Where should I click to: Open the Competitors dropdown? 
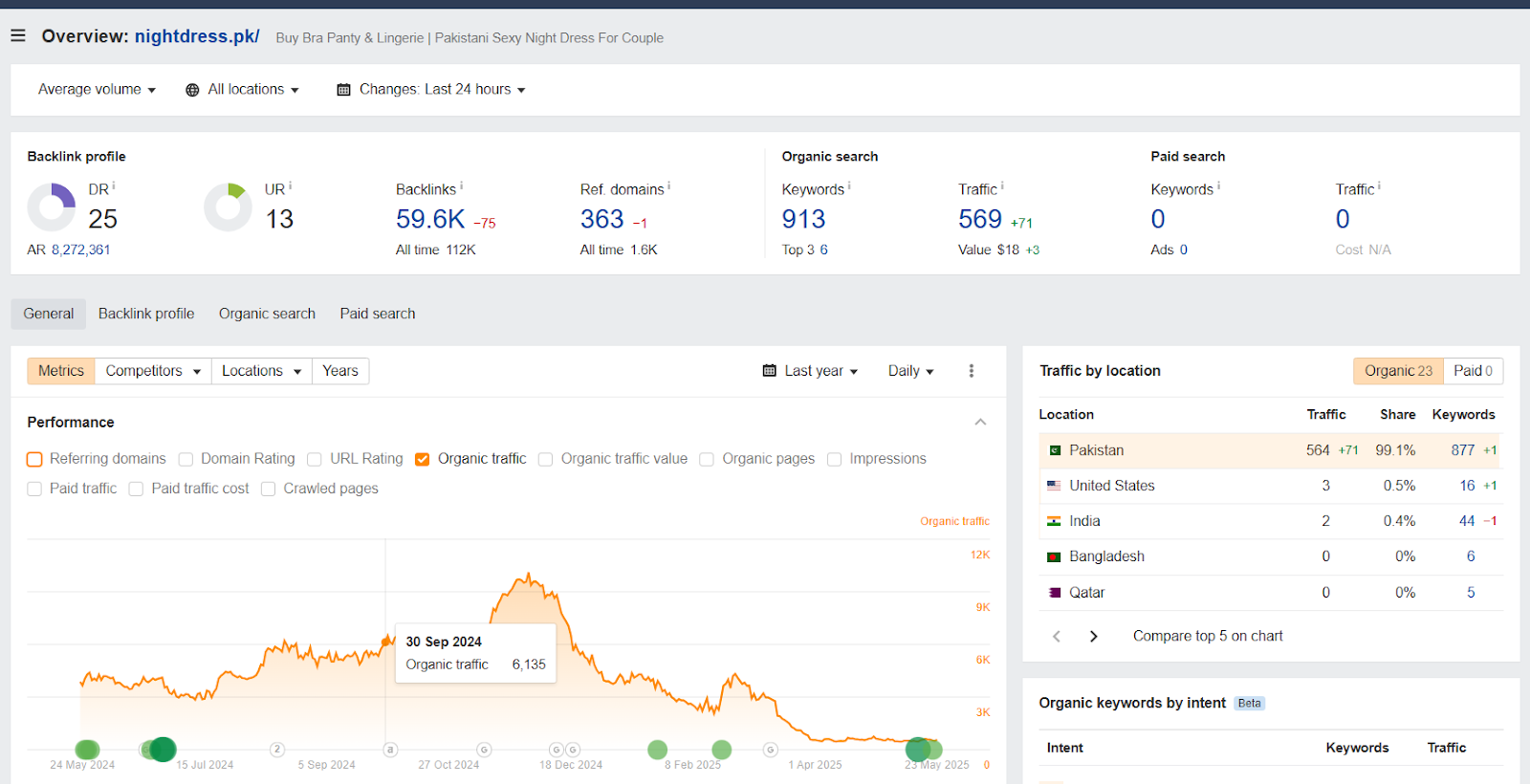point(153,371)
